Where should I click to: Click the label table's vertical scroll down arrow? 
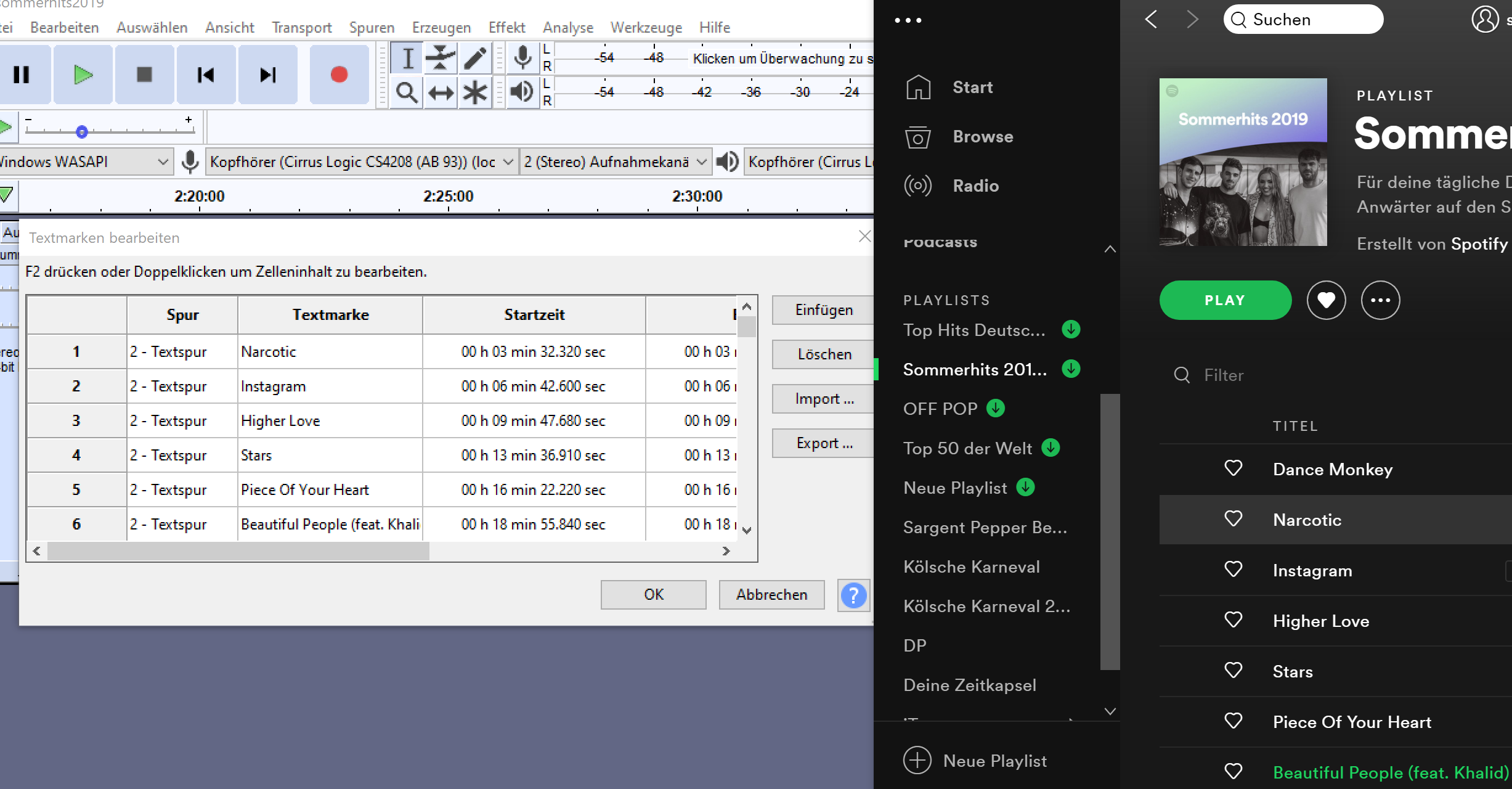(747, 530)
